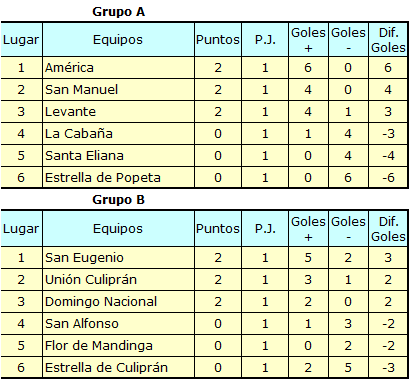Select Estrella de Popeta's -6 goal difference

pyautogui.click(x=388, y=177)
